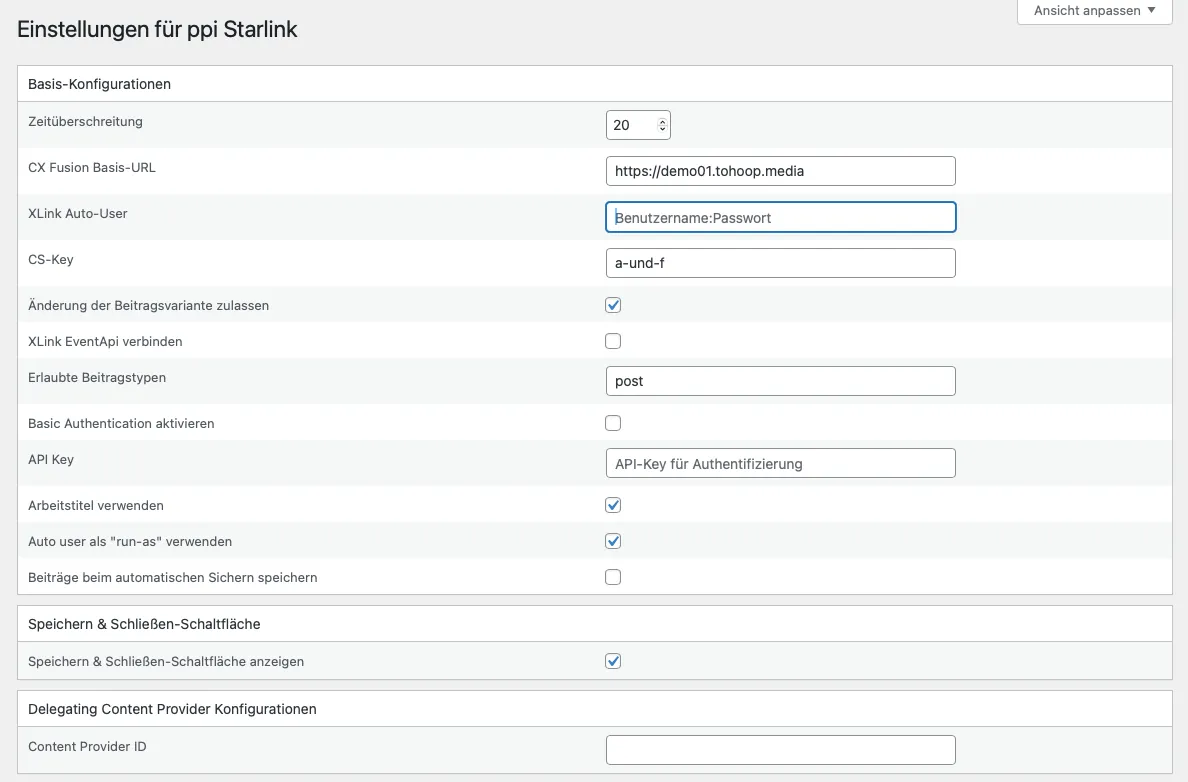Click the XLink Auto-User label
The height and width of the screenshot is (782, 1188).
point(77,214)
